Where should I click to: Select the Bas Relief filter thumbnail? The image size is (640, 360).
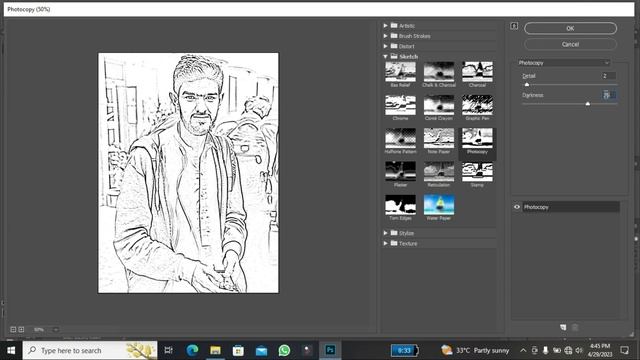pyautogui.click(x=400, y=72)
